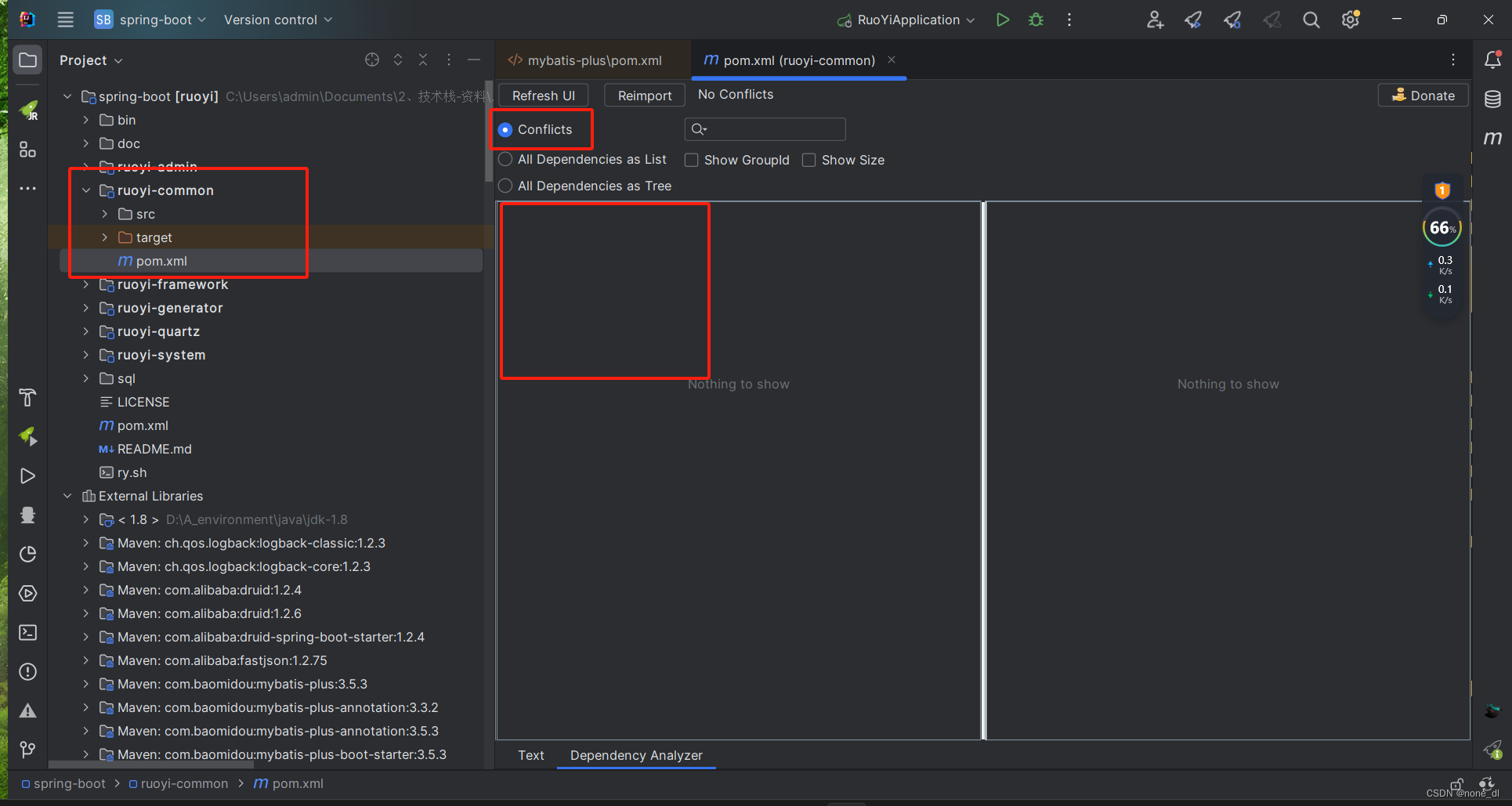Click the Donate button

pos(1423,95)
